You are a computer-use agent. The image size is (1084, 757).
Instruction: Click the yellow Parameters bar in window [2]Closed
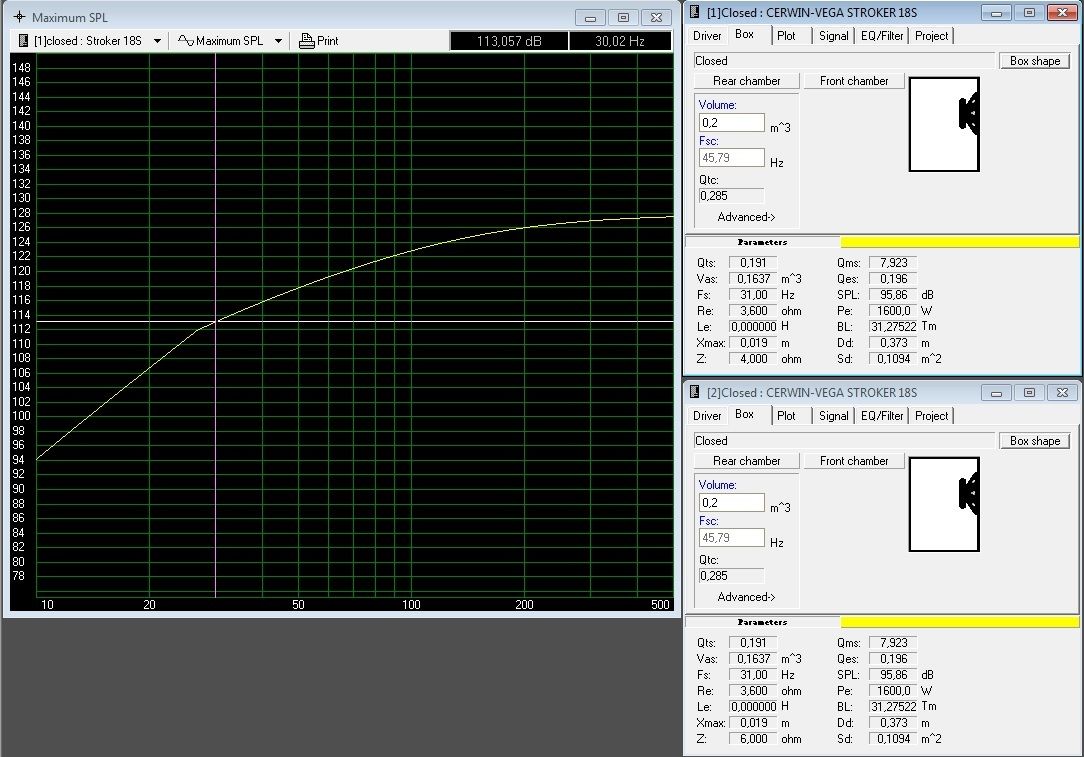(960, 622)
